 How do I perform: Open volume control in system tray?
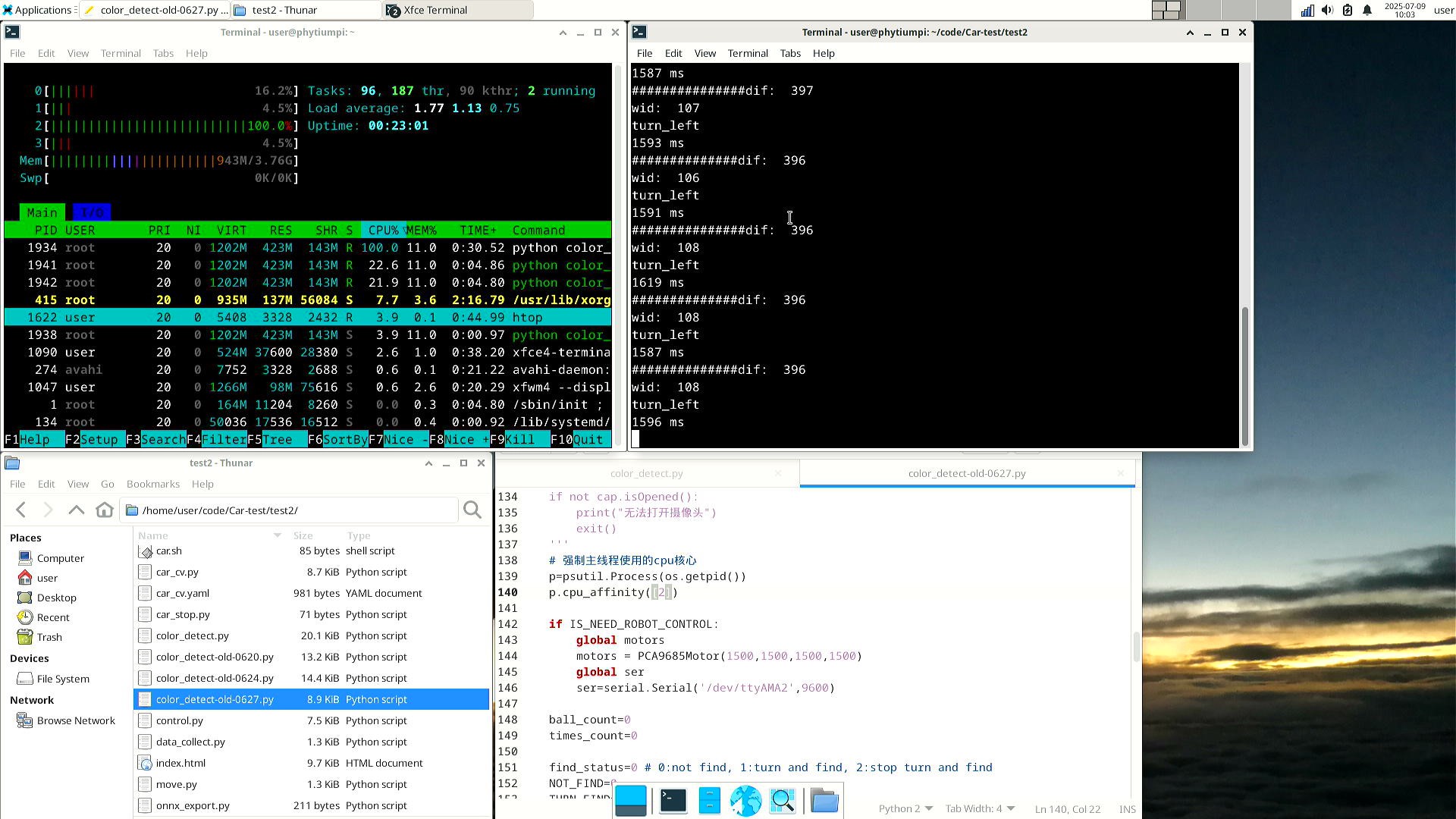(1327, 10)
